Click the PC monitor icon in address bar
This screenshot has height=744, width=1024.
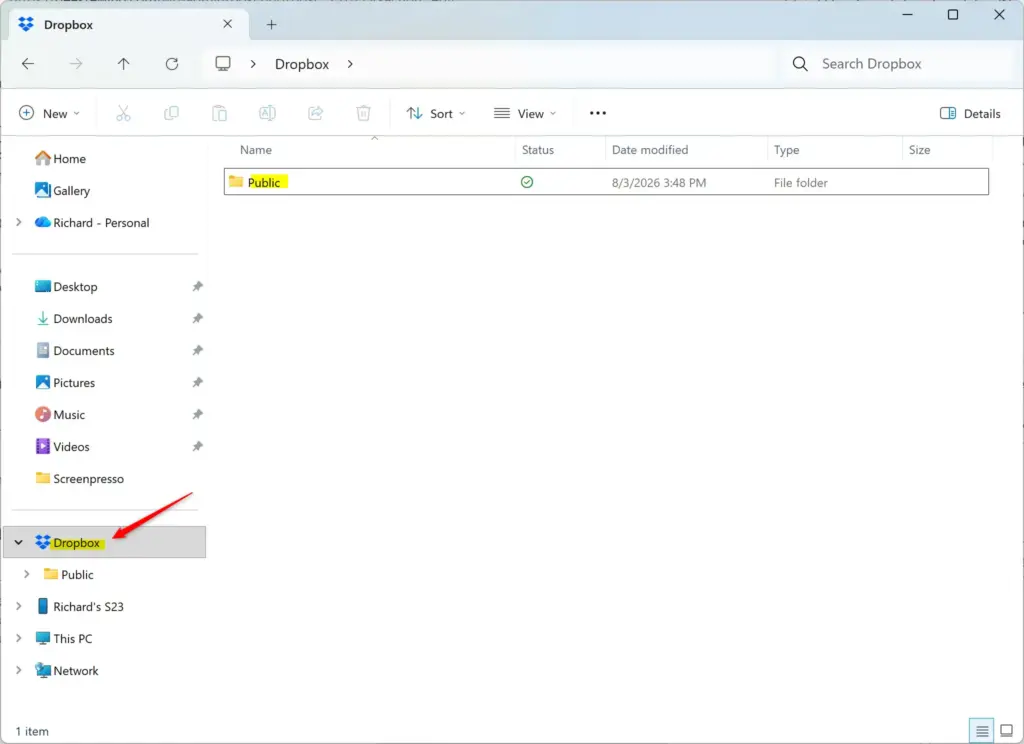(223, 63)
